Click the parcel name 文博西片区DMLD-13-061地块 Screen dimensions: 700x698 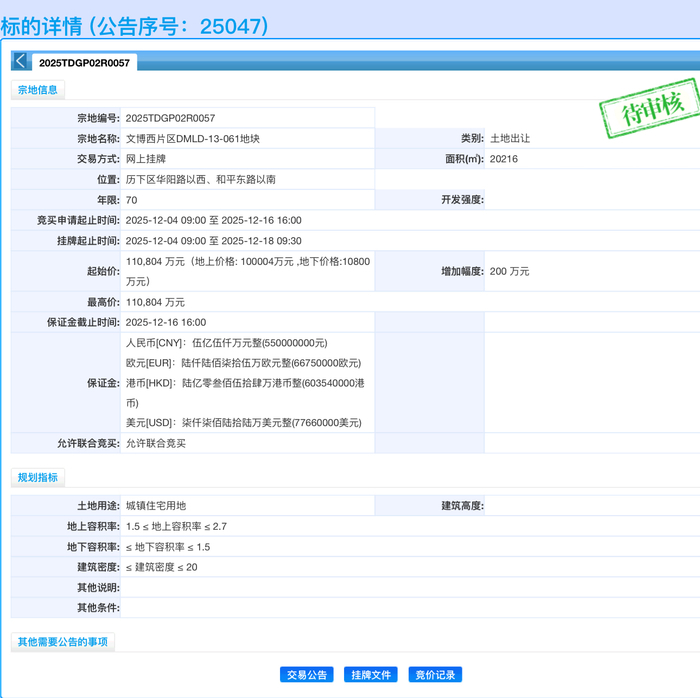193,139
